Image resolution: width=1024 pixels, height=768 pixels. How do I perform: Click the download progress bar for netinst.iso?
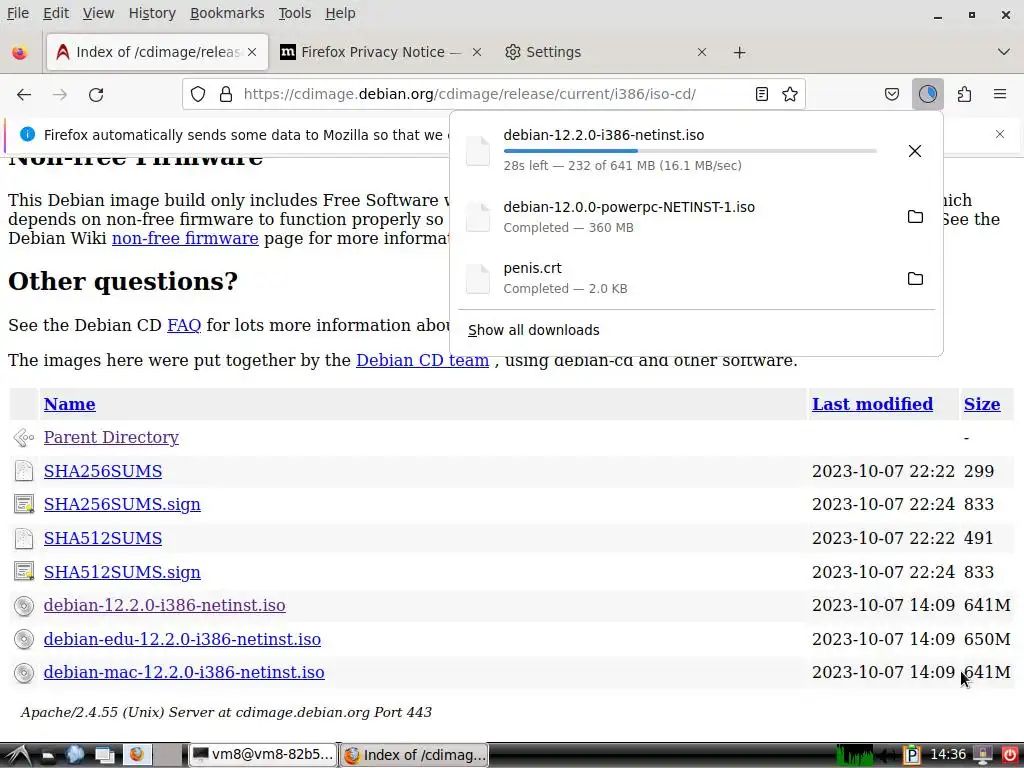(690, 151)
